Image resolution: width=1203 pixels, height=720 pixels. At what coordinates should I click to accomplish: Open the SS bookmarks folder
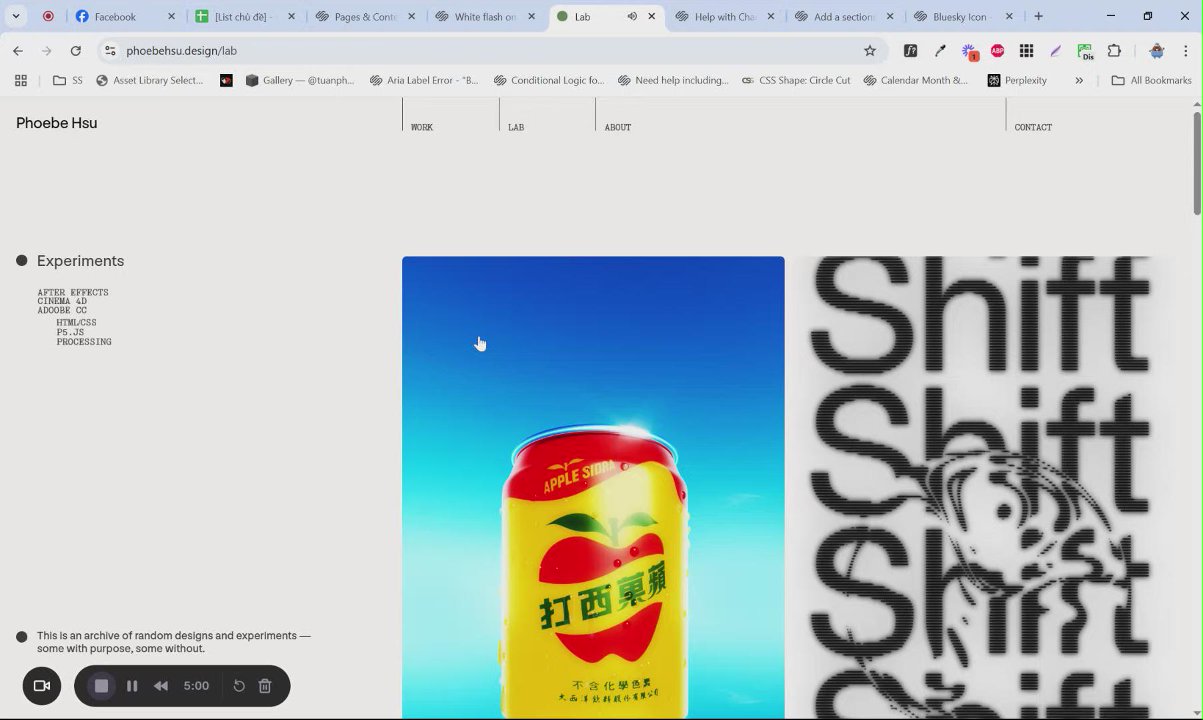pos(68,80)
